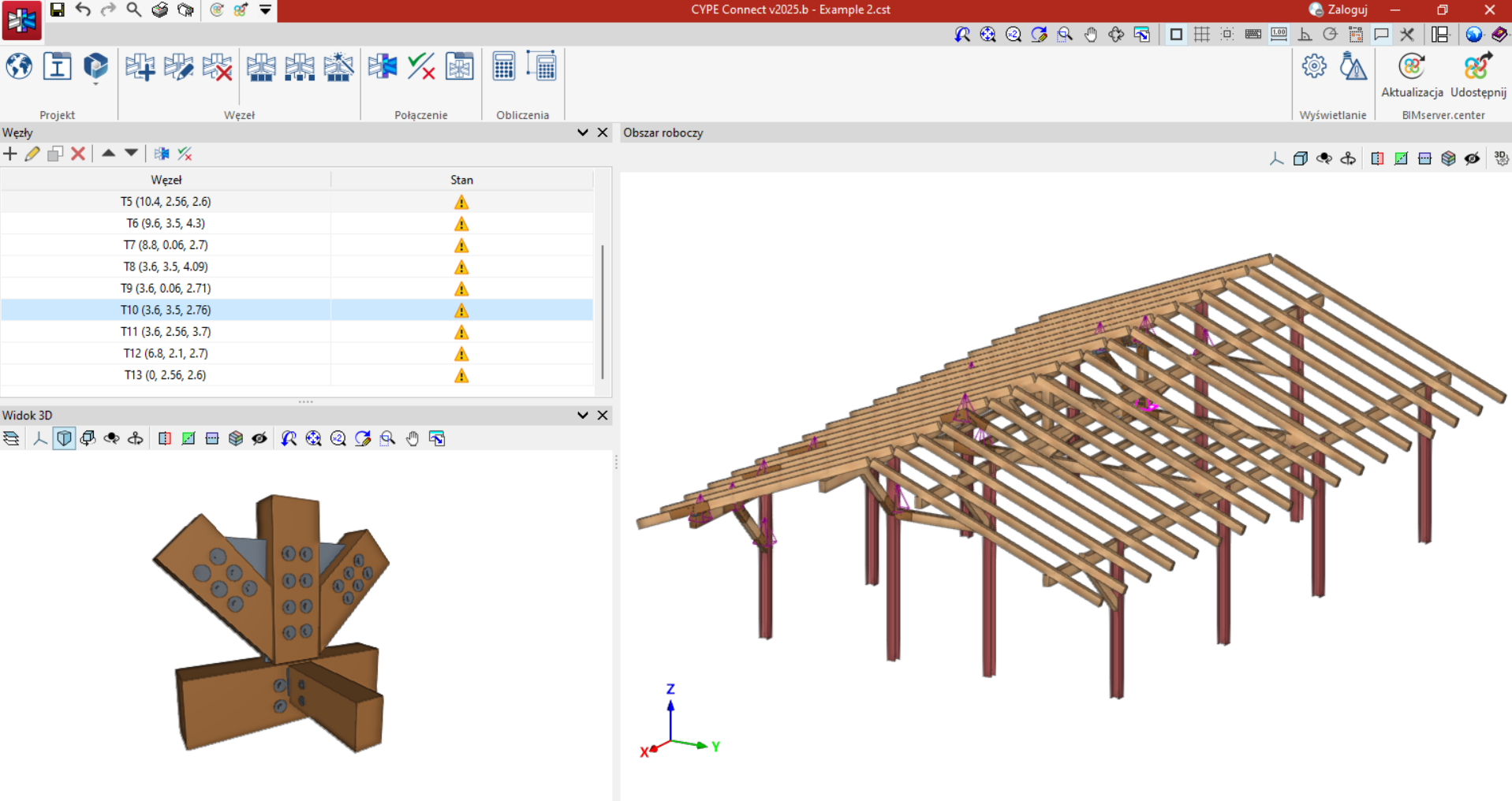Image resolution: width=1512 pixels, height=801 pixels.
Task: Click the layers icon in Widok 3D toolbar
Action: (x=11, y=438)
